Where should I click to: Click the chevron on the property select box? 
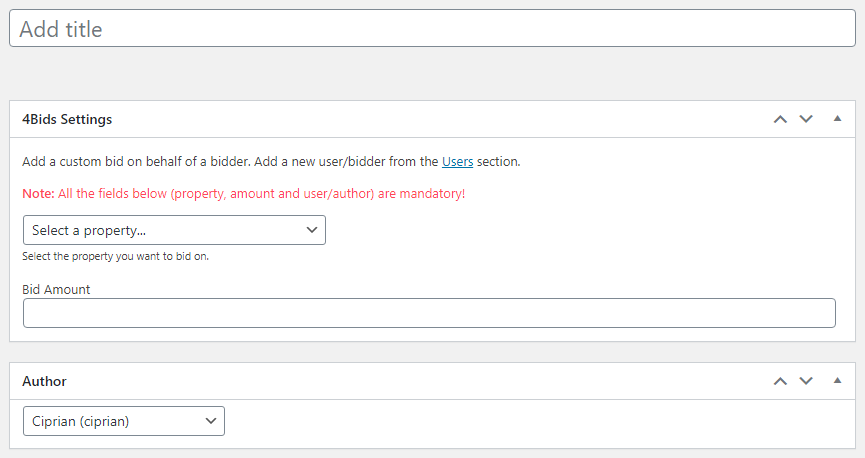(x=311, y=230)
